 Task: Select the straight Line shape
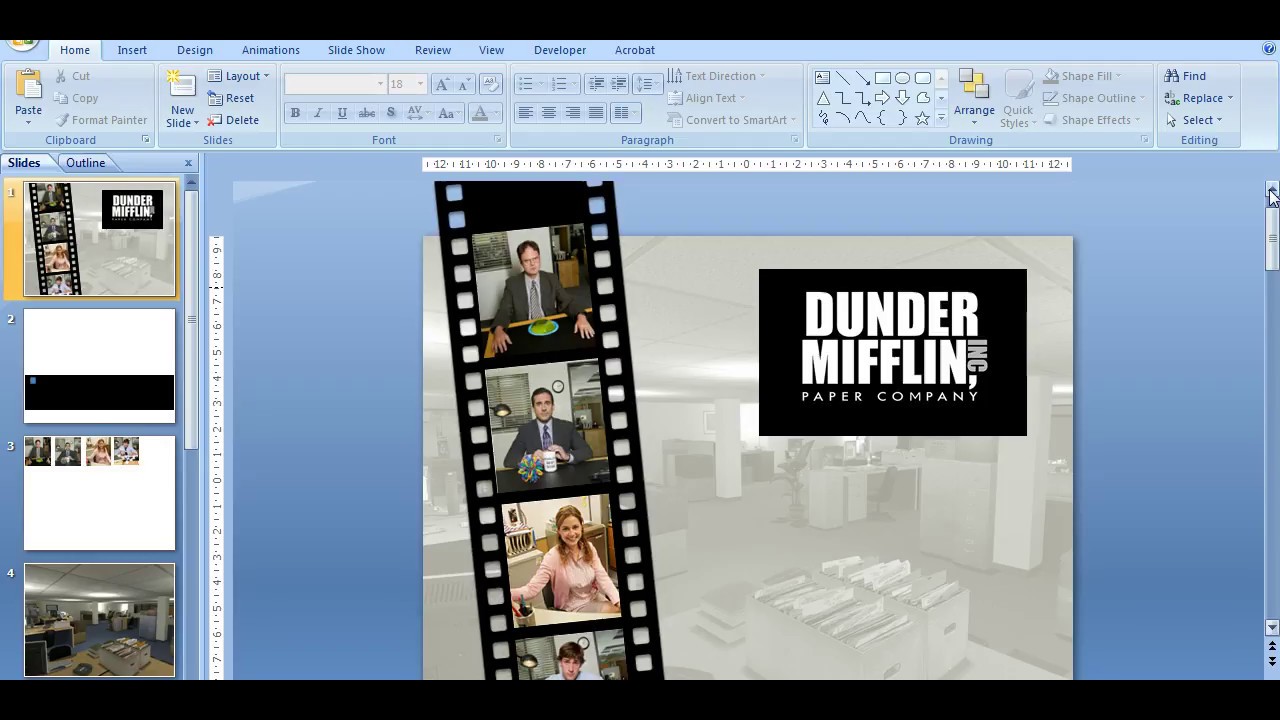(x=843, y=77)
